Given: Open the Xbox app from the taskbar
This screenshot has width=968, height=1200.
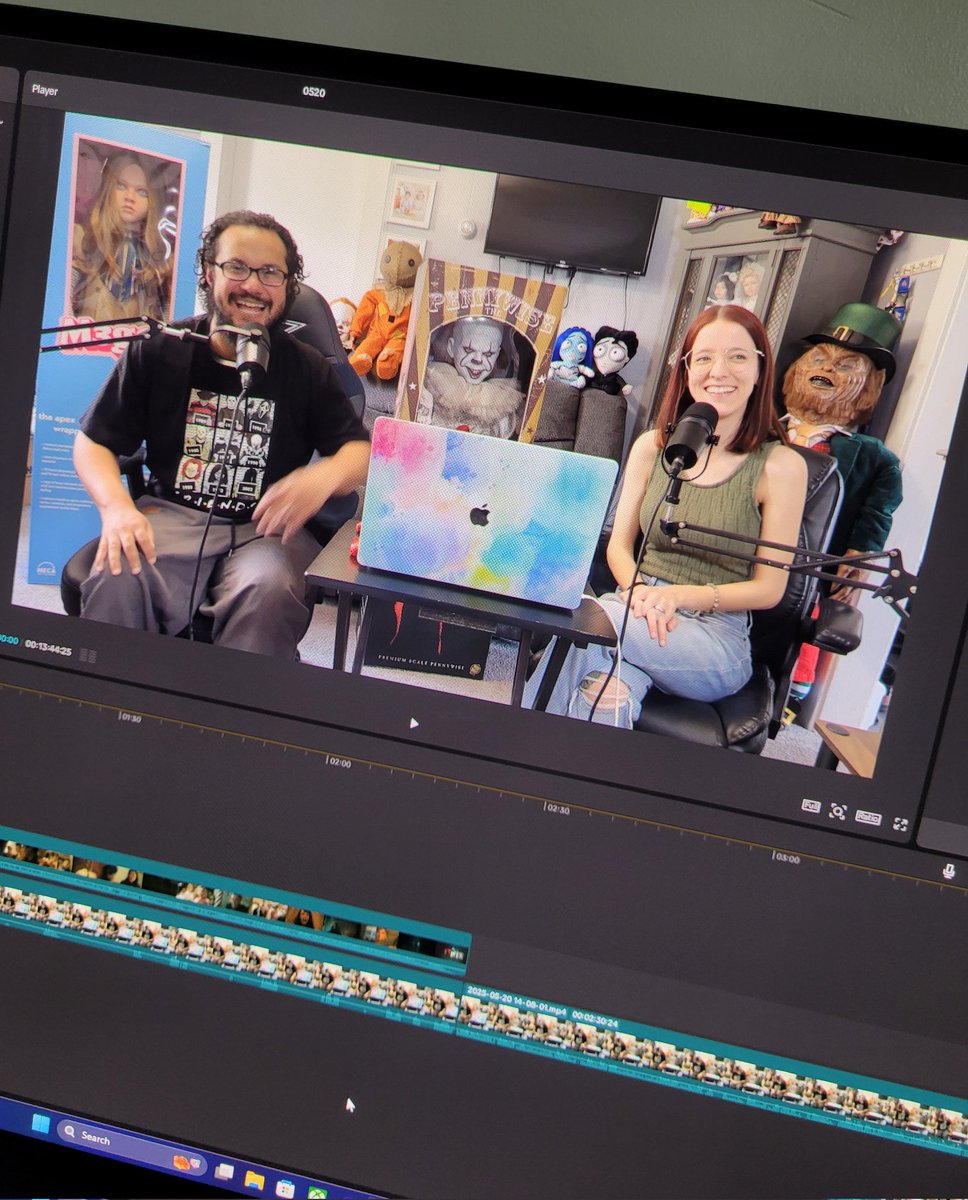Looking at the screenshot, I should (x=317, y=1193).
